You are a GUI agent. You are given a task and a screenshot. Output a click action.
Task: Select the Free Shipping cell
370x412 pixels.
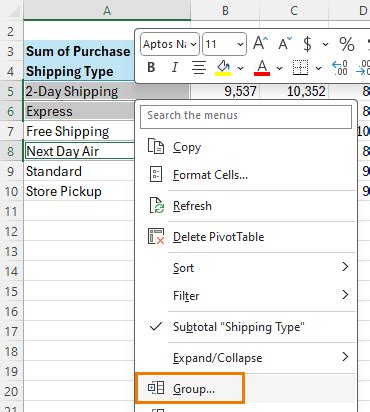[x=79, y=131]
